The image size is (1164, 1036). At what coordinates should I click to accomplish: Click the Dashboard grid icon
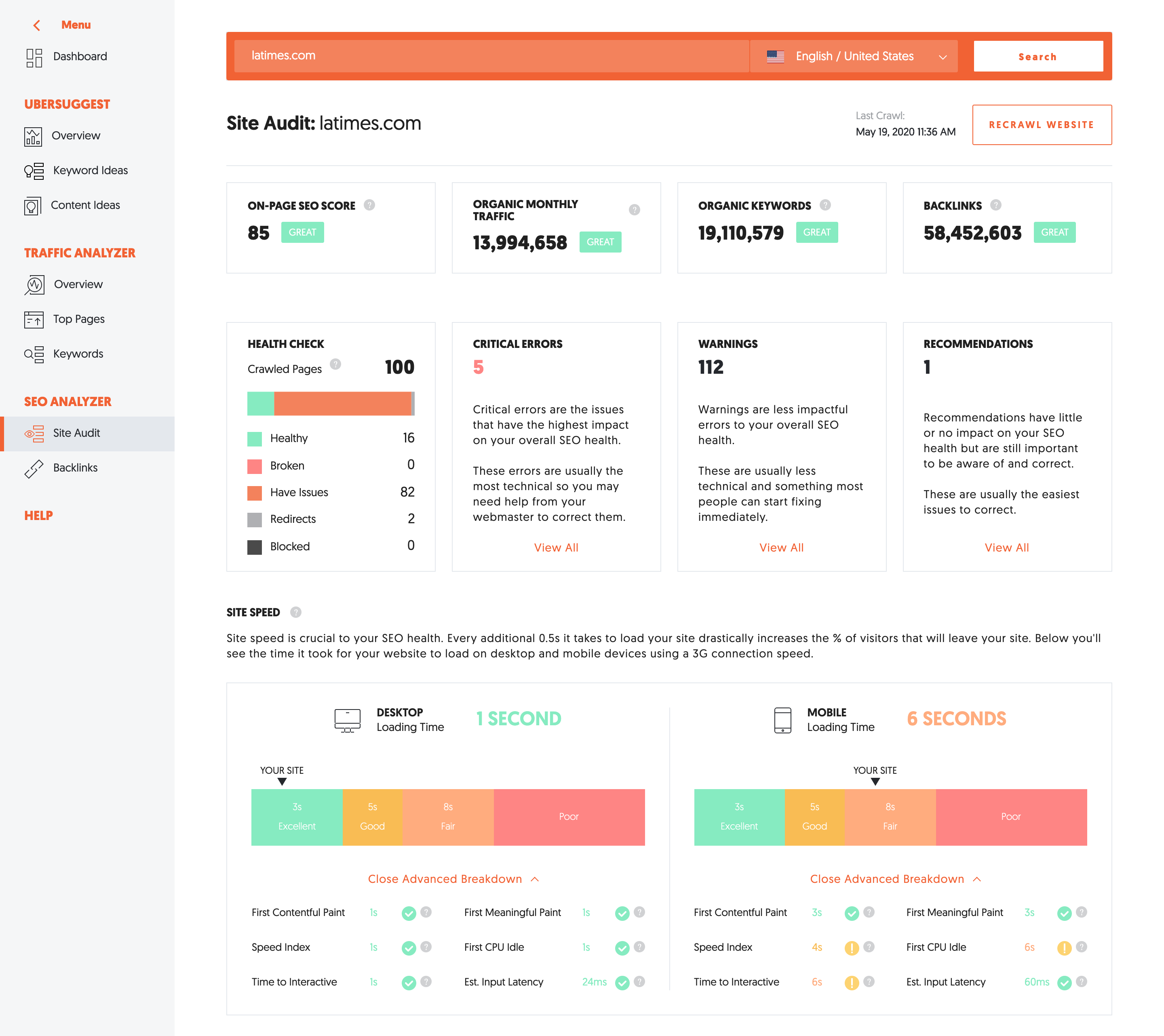[34, 56]
